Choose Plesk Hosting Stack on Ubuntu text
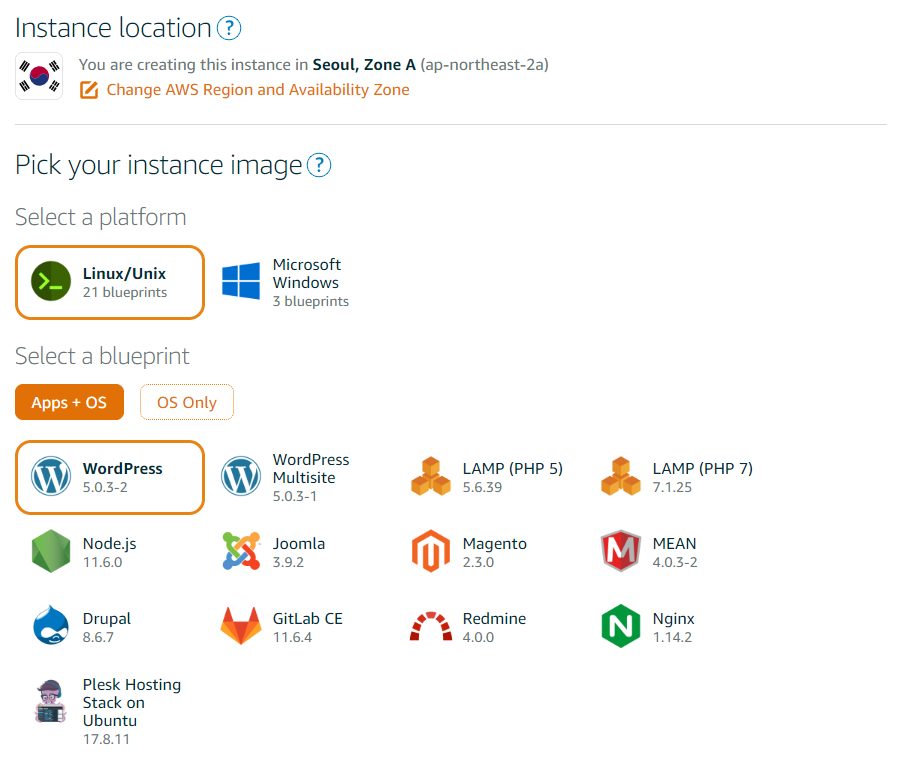 (132, 703)
